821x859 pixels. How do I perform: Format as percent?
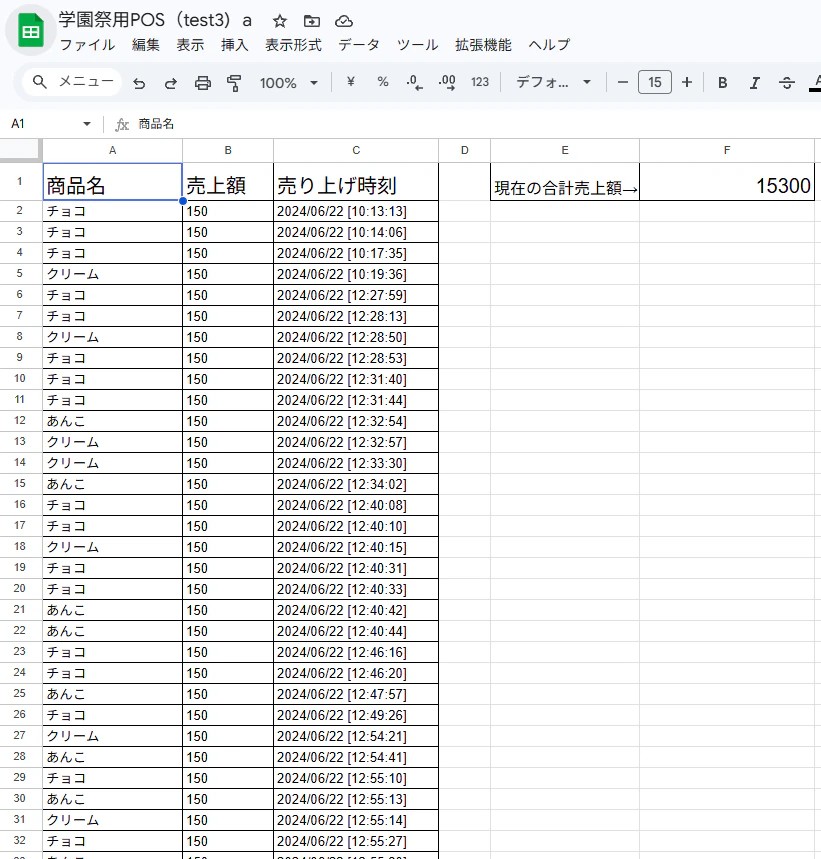[x=382, y=82]
